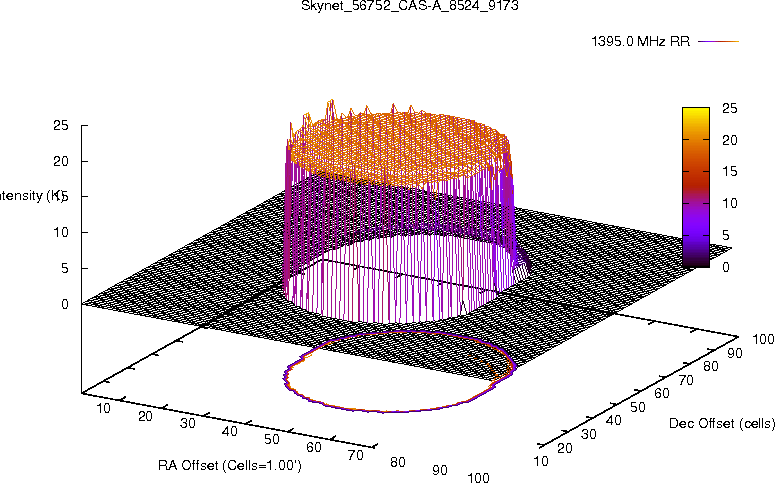775x483 pixels.
Task: Pick the RA Offset axis tick 80
Action: (398, 463)
